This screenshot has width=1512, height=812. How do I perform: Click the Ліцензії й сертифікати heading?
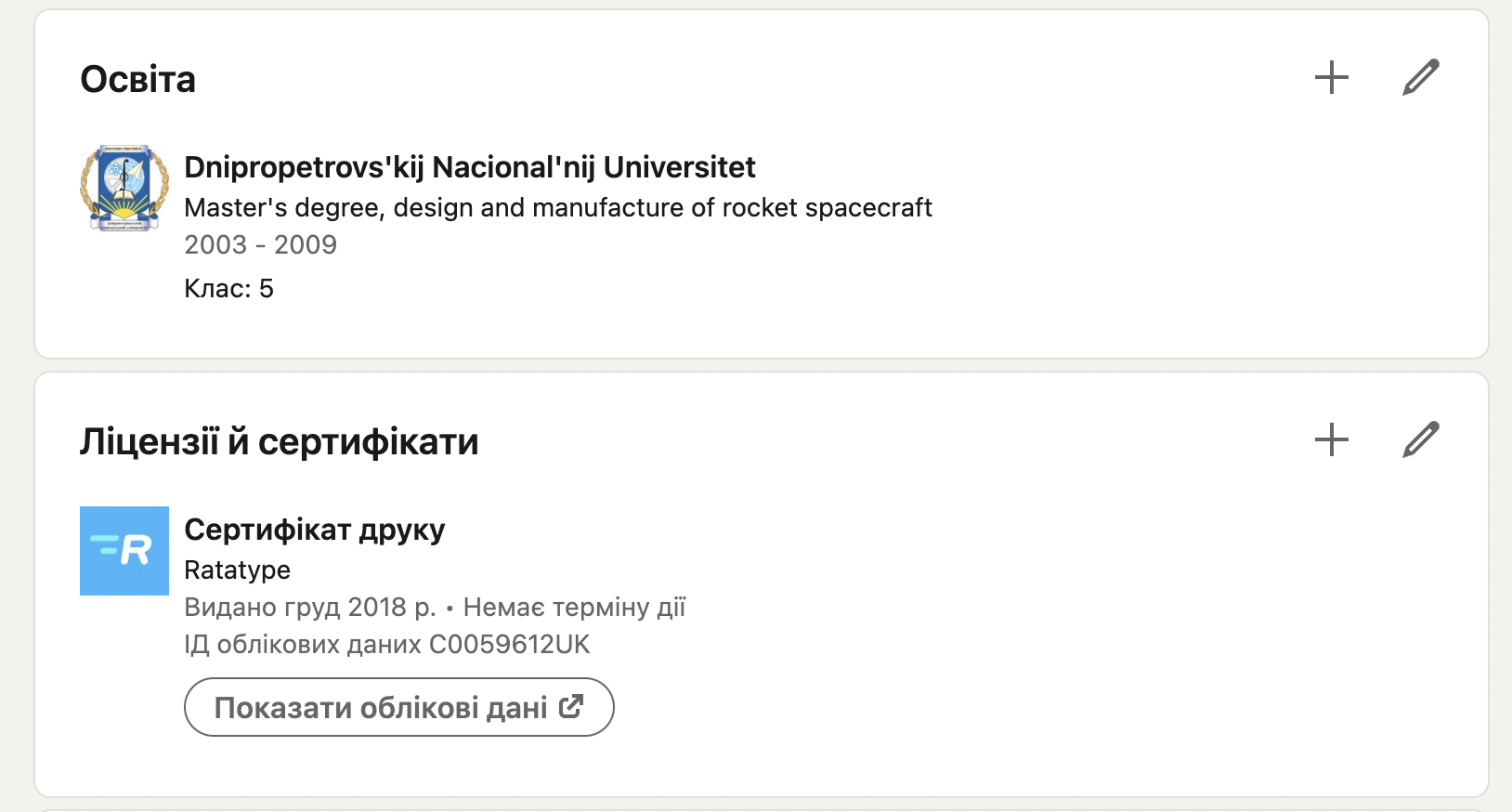click(x=279, y=442)
